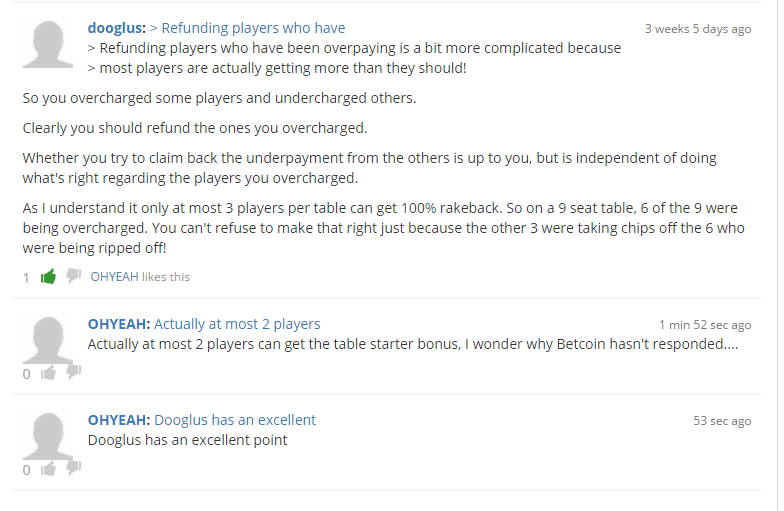Upvote the "Dooglus has an excellent point" comment
Screen dimensions: 784x511
pyautogui.click(x=48, y=468)
